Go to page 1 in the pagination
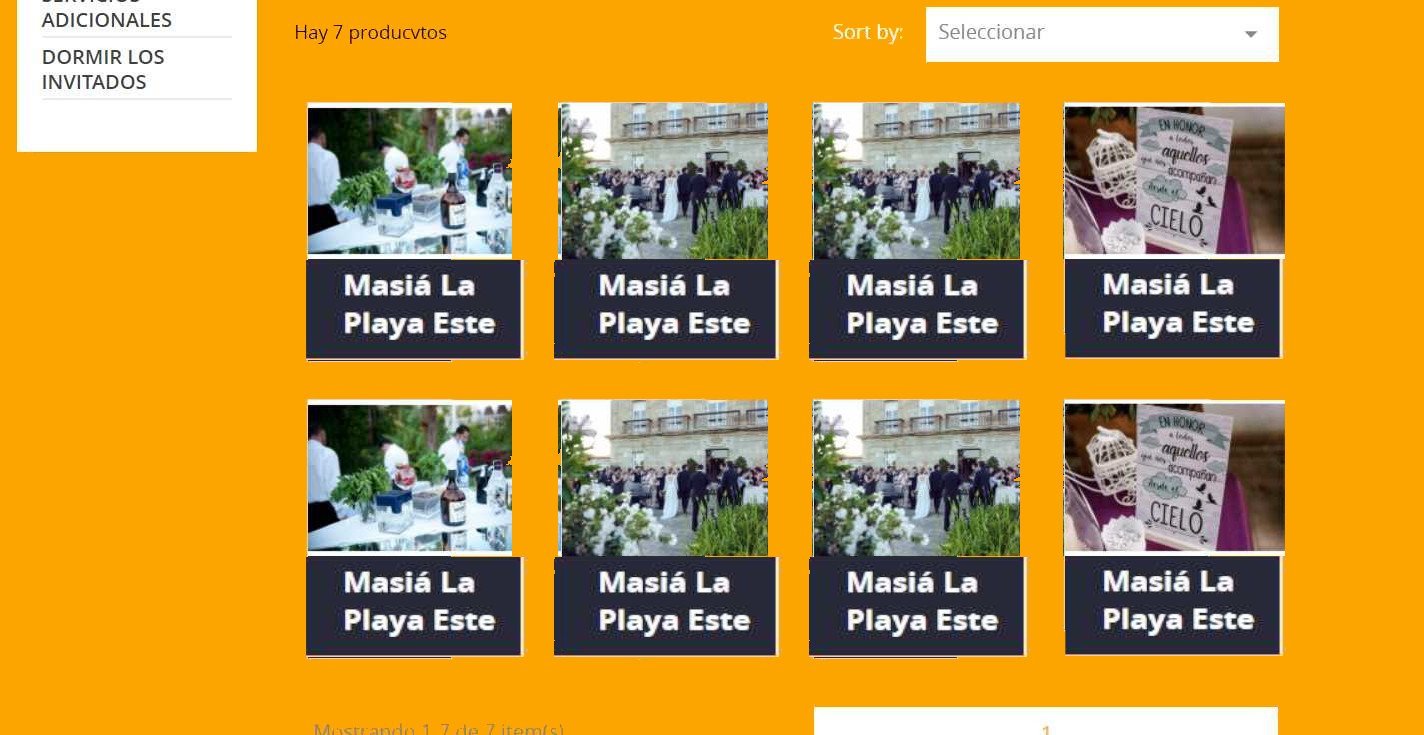This screenshot has width=1424, height=735. coord(1046,730)
